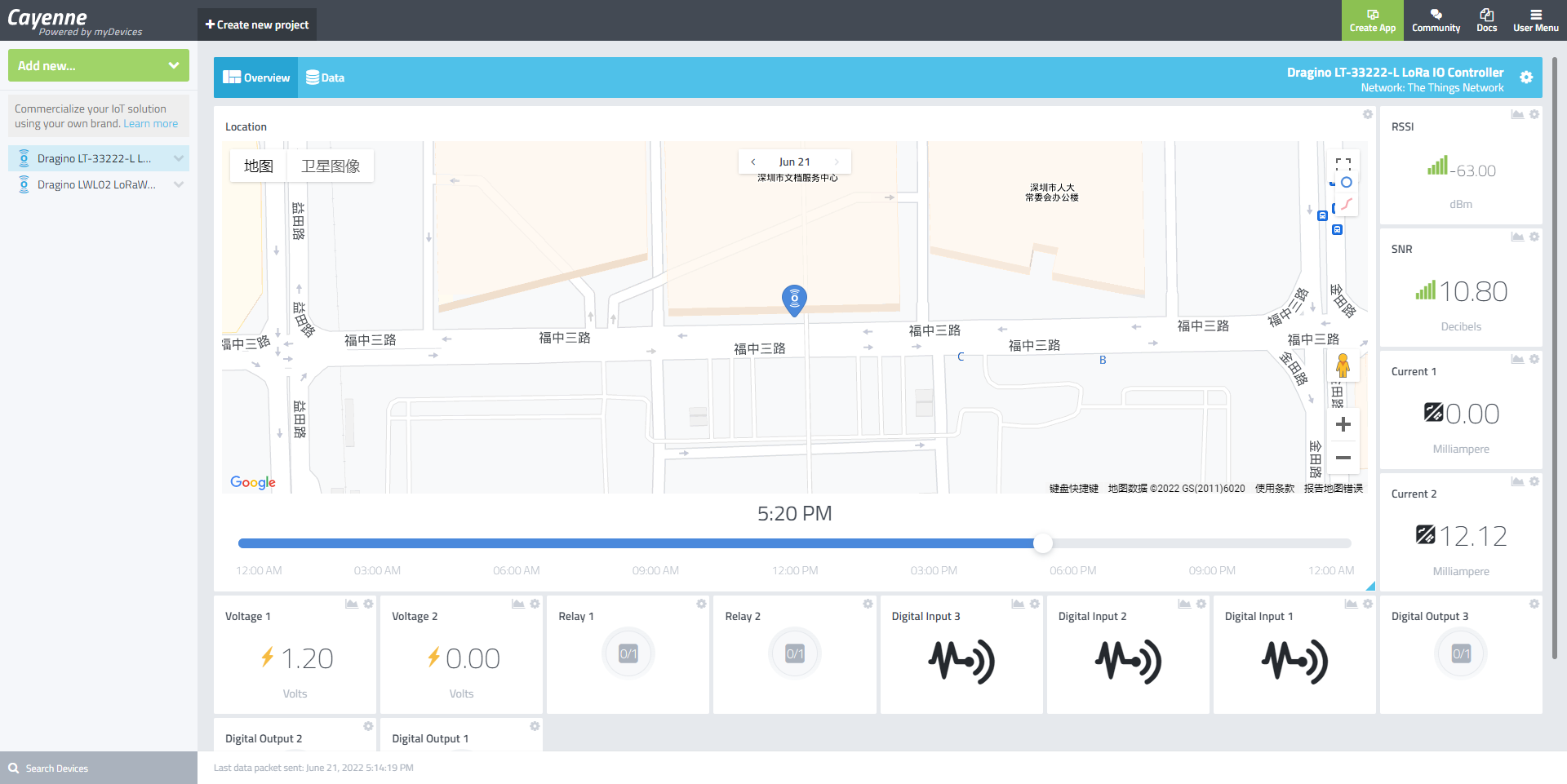
Task: Open the Community forum icon
Action: pyautogui.click(x=1436, y=20)
